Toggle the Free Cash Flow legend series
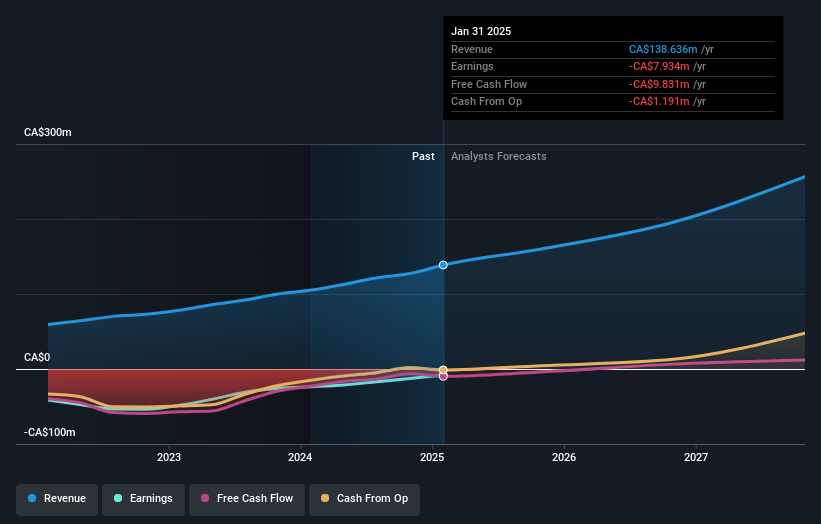821x524 pixels. (247, 499)
